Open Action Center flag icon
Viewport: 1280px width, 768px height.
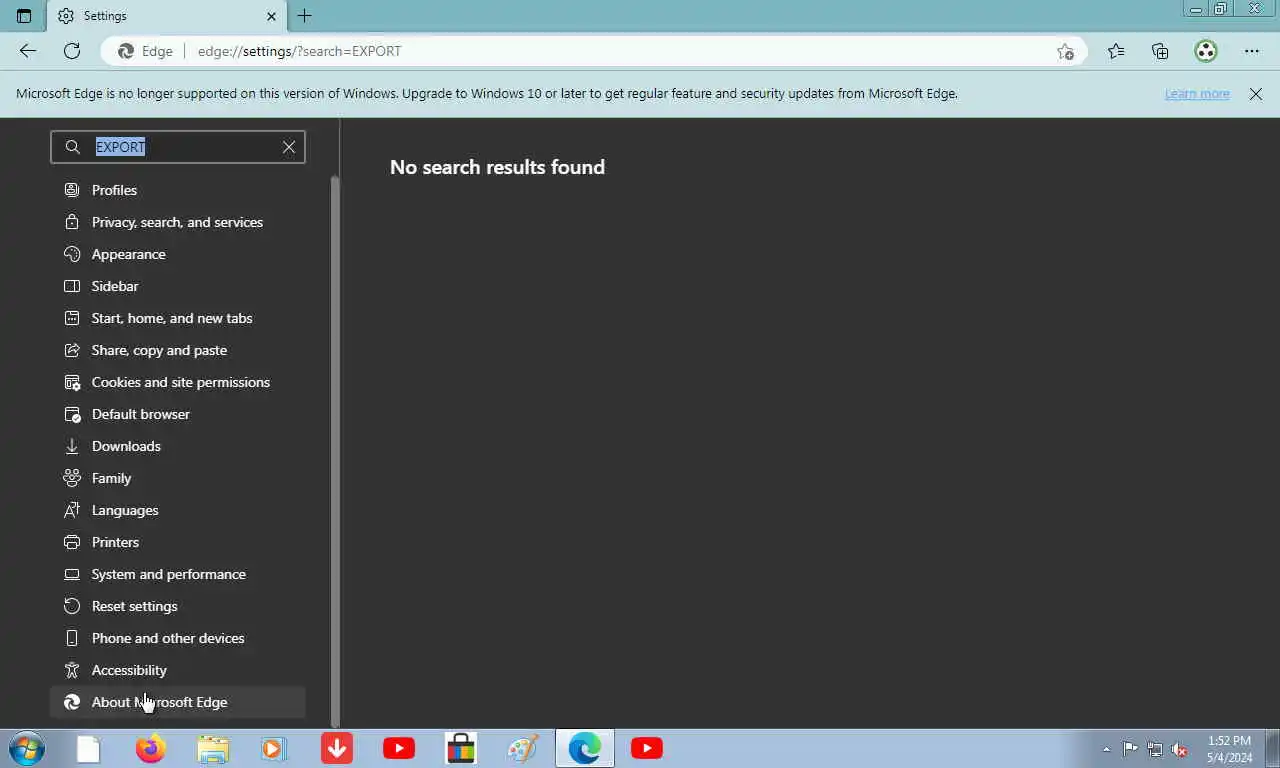click(x=1130, y=749)
